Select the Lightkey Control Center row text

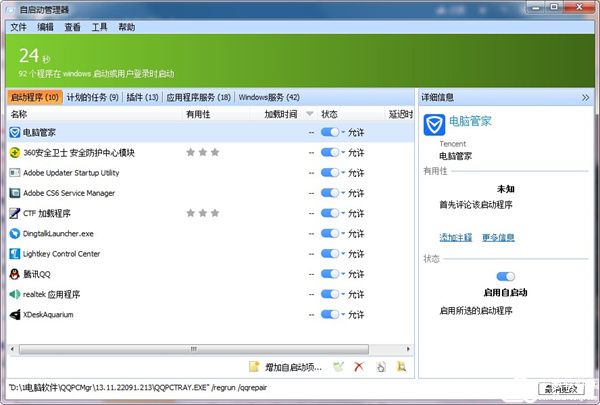[61, 254]
